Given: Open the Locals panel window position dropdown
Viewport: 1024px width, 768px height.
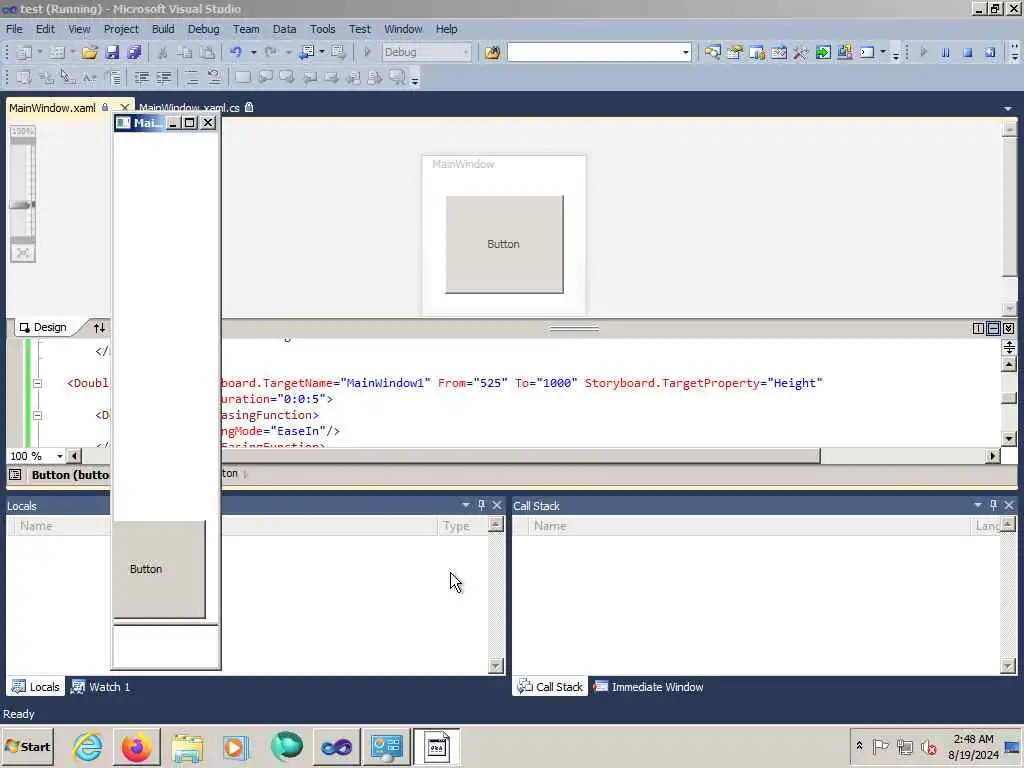Looking at the screenshot, I should (466, 505).
